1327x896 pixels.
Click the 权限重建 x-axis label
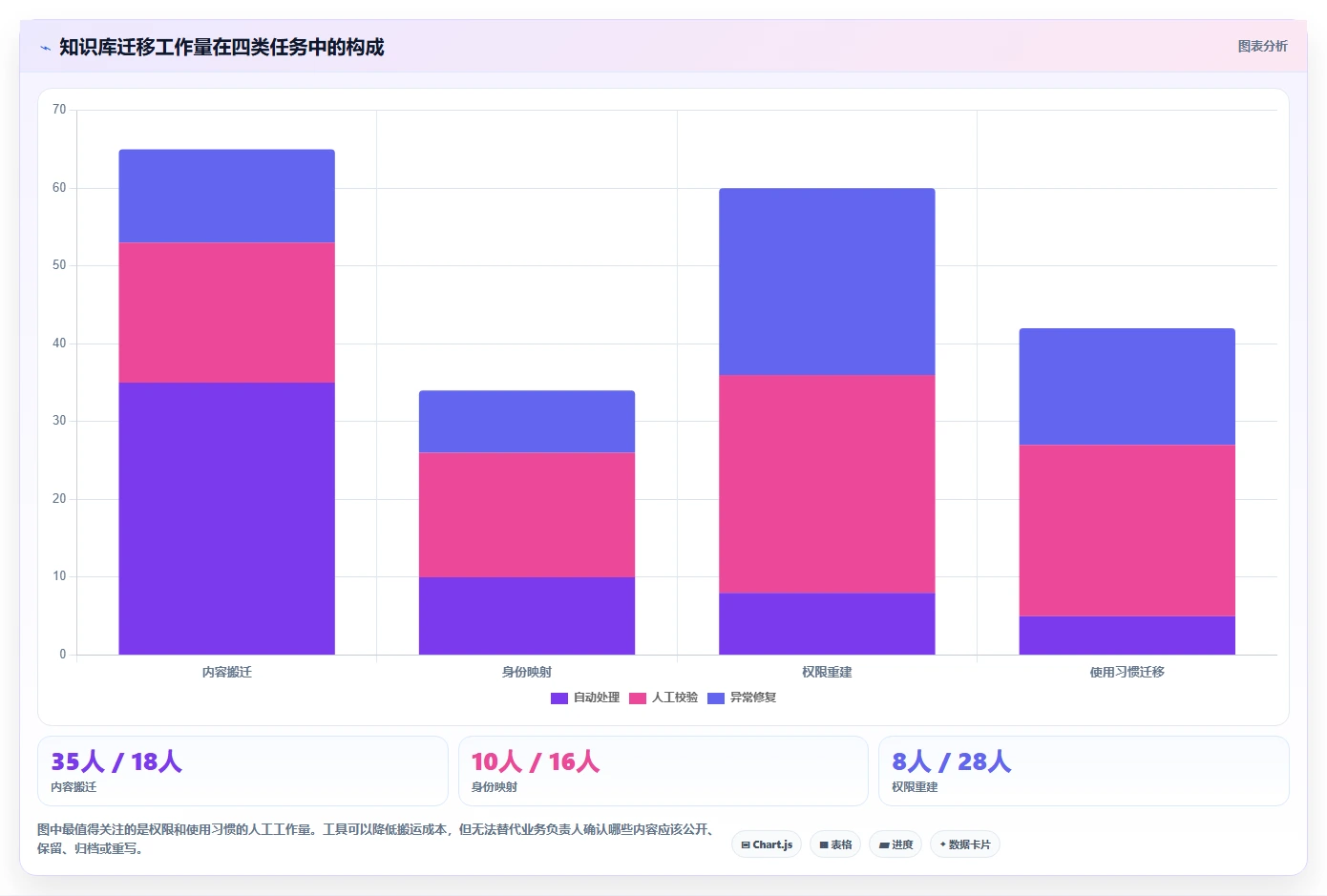click(827, 672)
